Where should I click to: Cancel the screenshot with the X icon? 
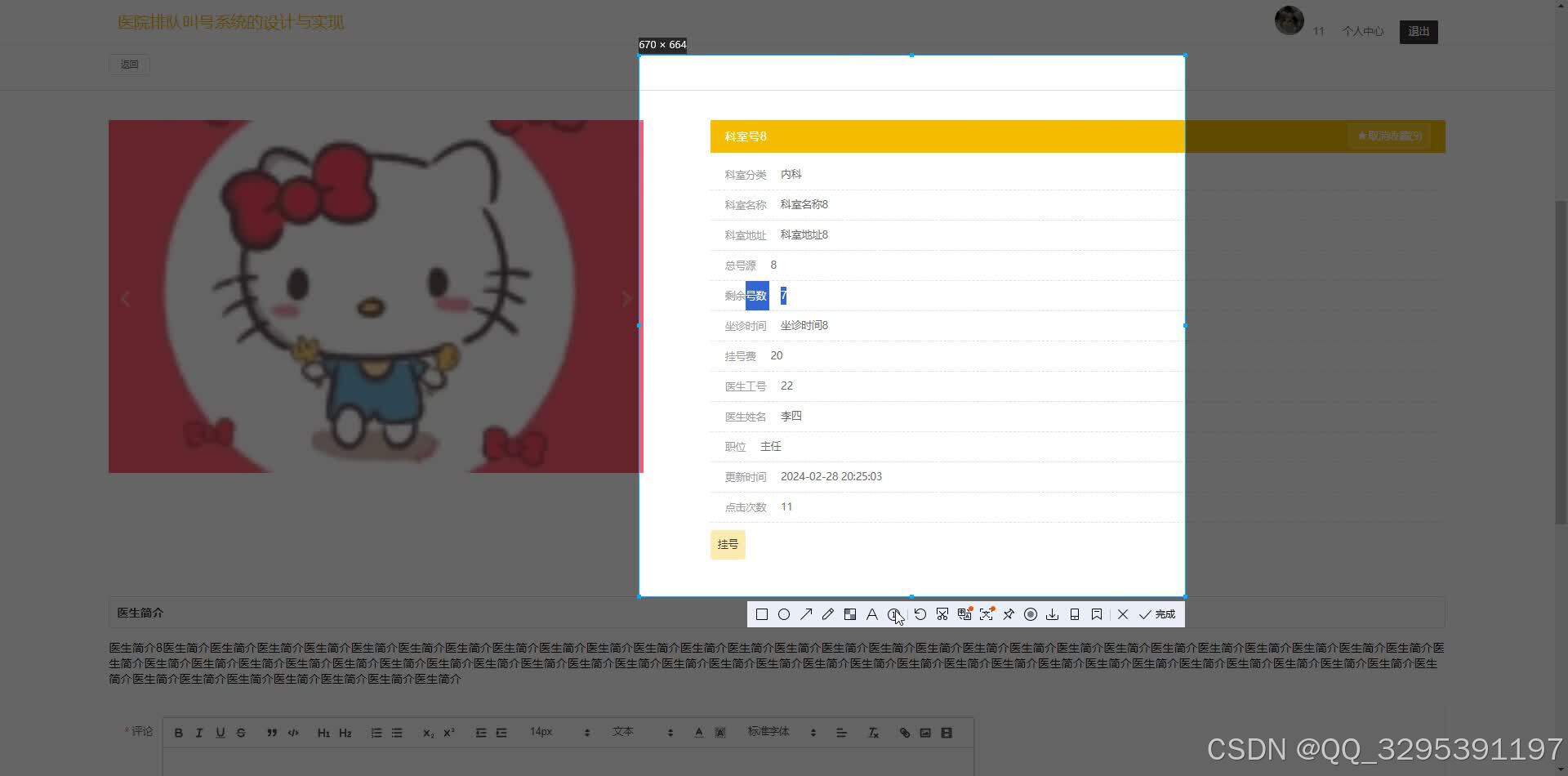(1123, 614)
